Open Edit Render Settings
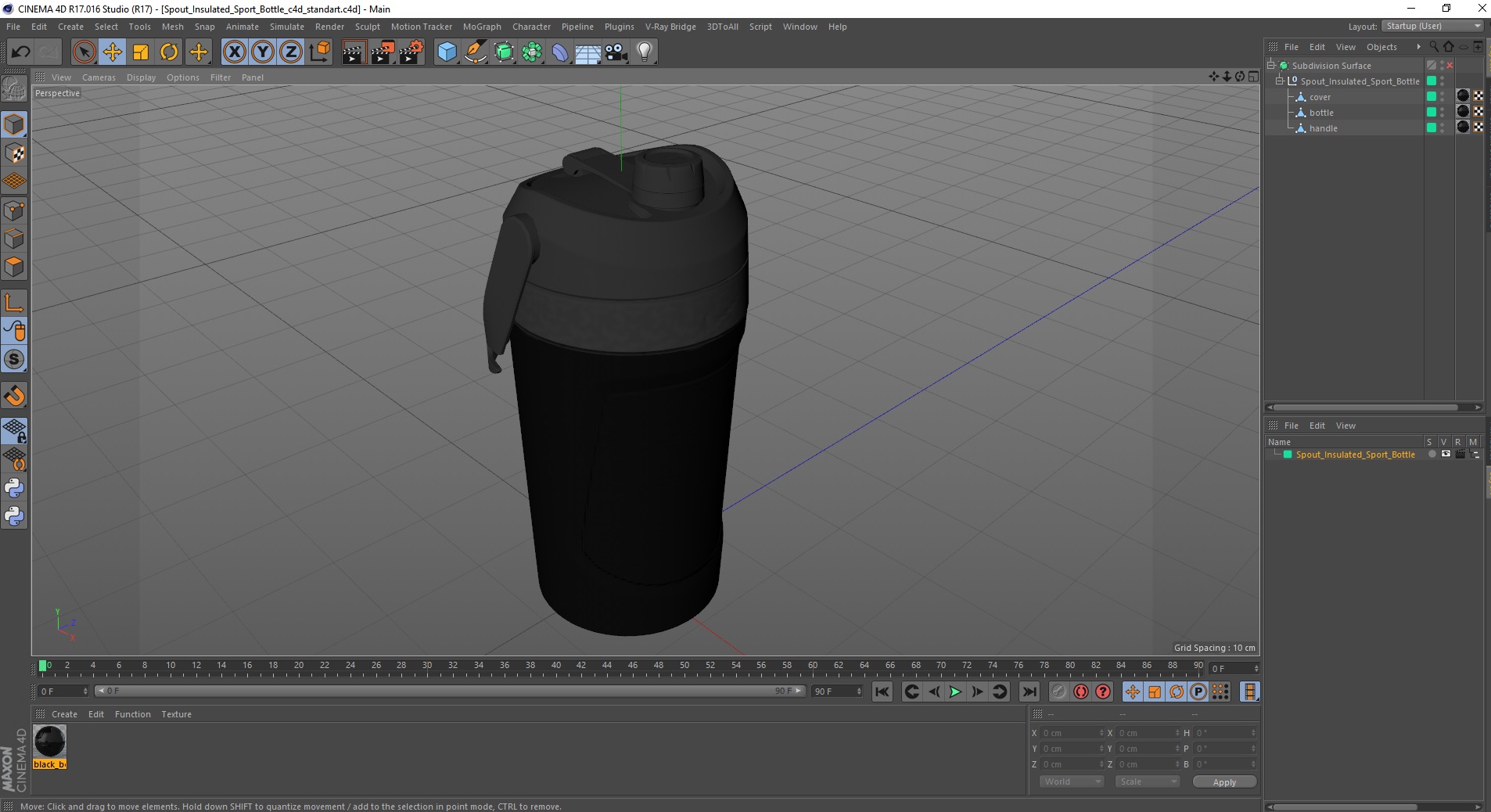 click(x=411, y=52)
